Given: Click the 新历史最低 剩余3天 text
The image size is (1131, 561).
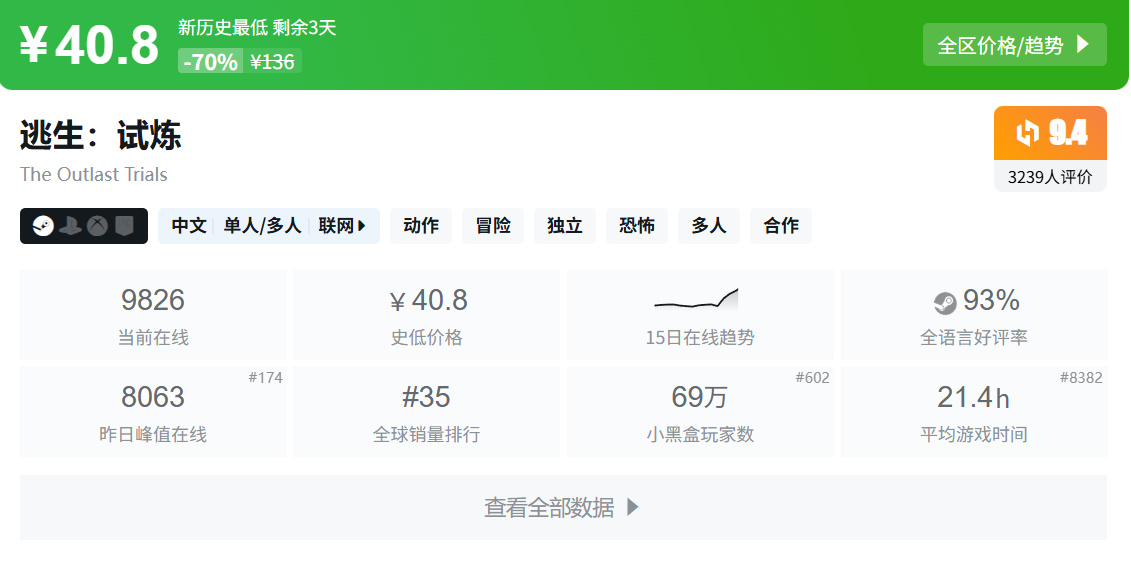Looking at the screenshot, I should (x=258, y=27).
